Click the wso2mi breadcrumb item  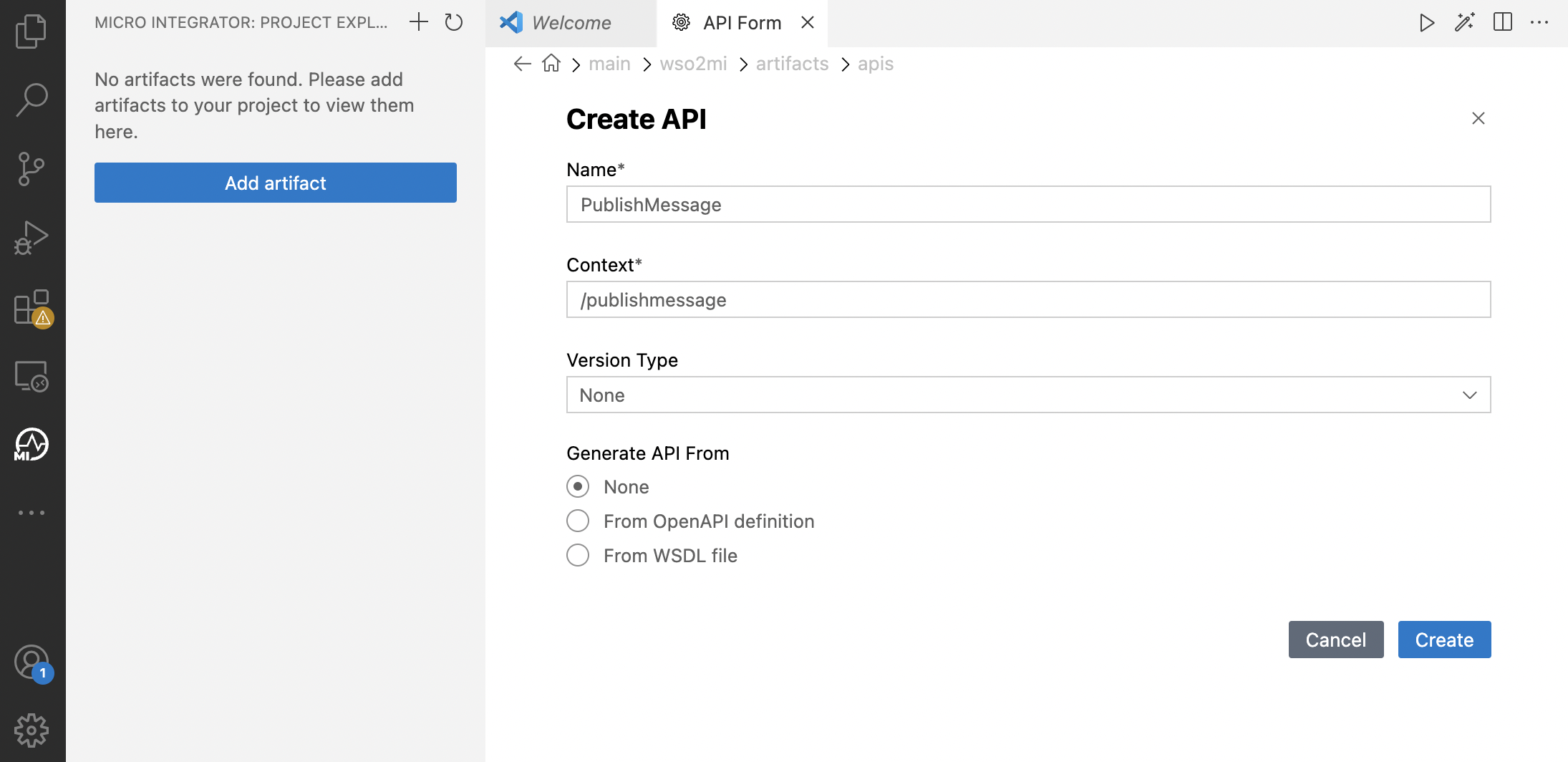693,64
